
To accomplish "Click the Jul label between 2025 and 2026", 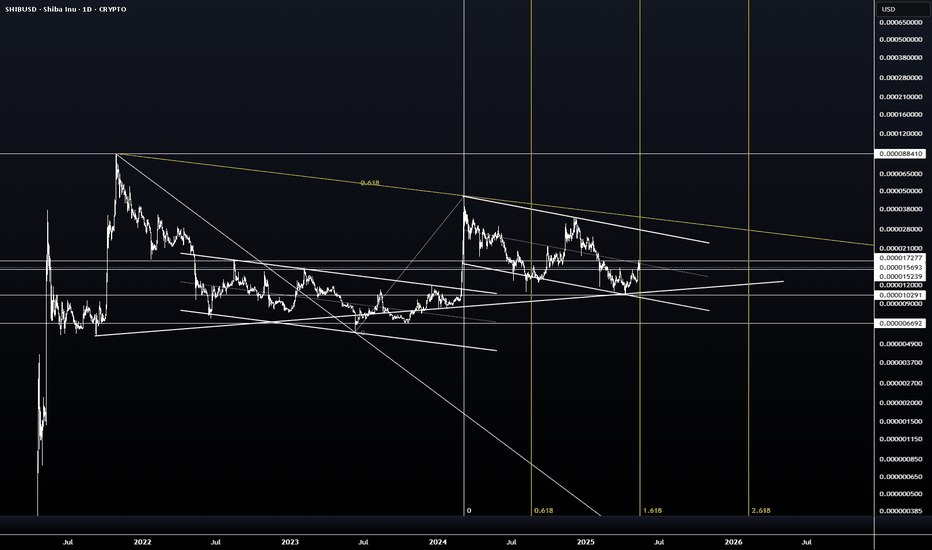I will pos(659,542).
